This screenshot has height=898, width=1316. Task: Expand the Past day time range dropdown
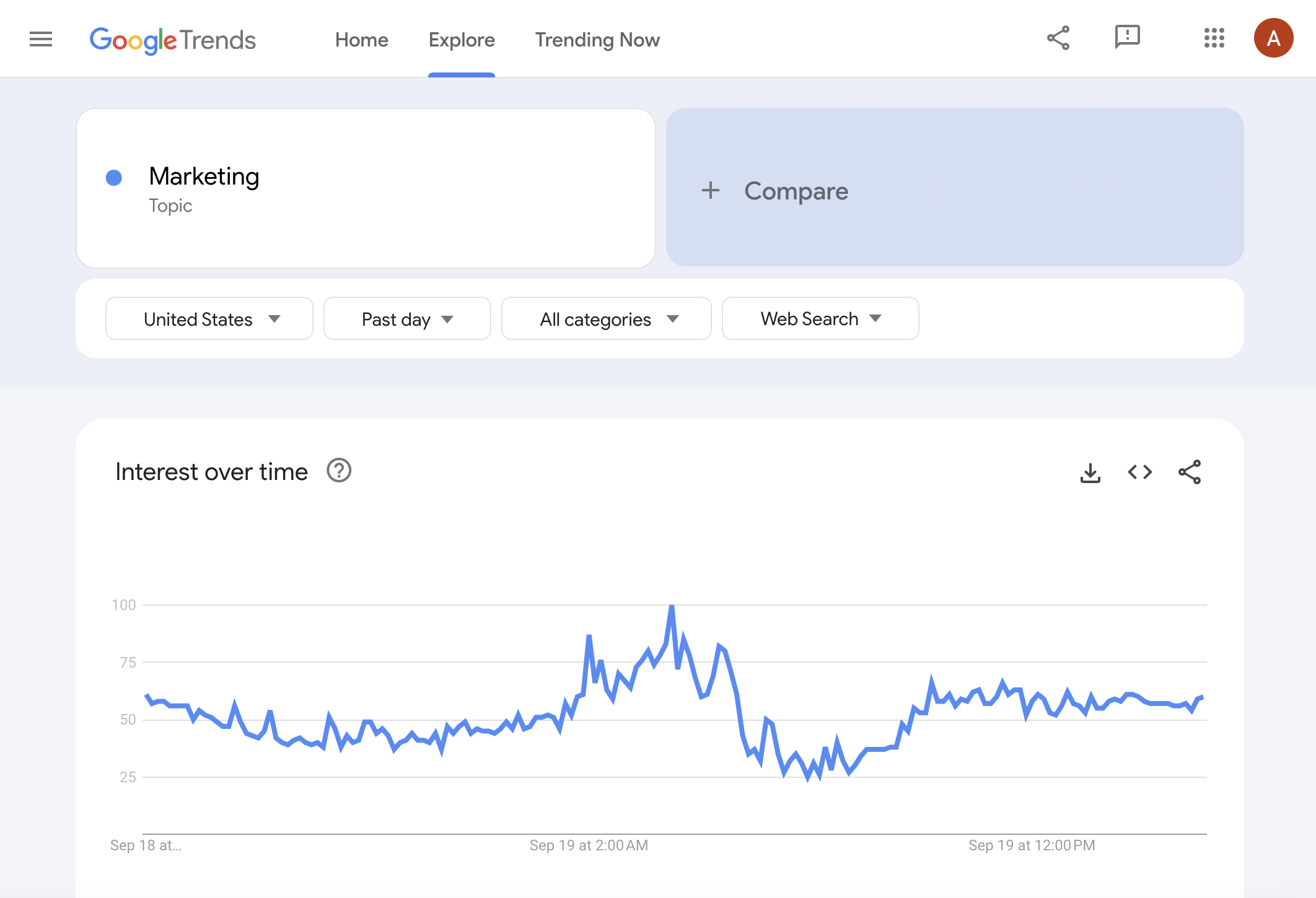[406, 319]
